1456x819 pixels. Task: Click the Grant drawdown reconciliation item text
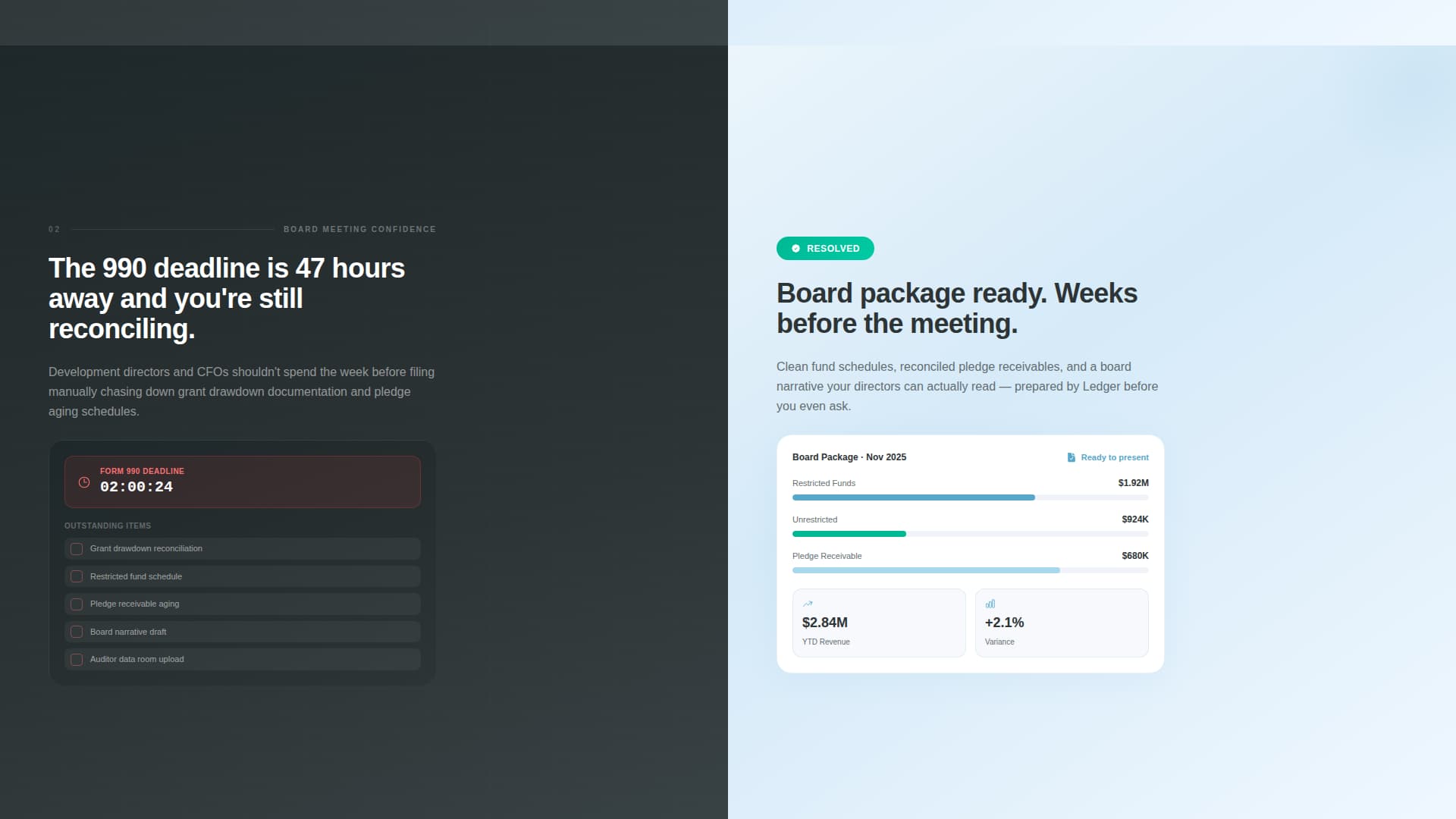click(146, 549)
